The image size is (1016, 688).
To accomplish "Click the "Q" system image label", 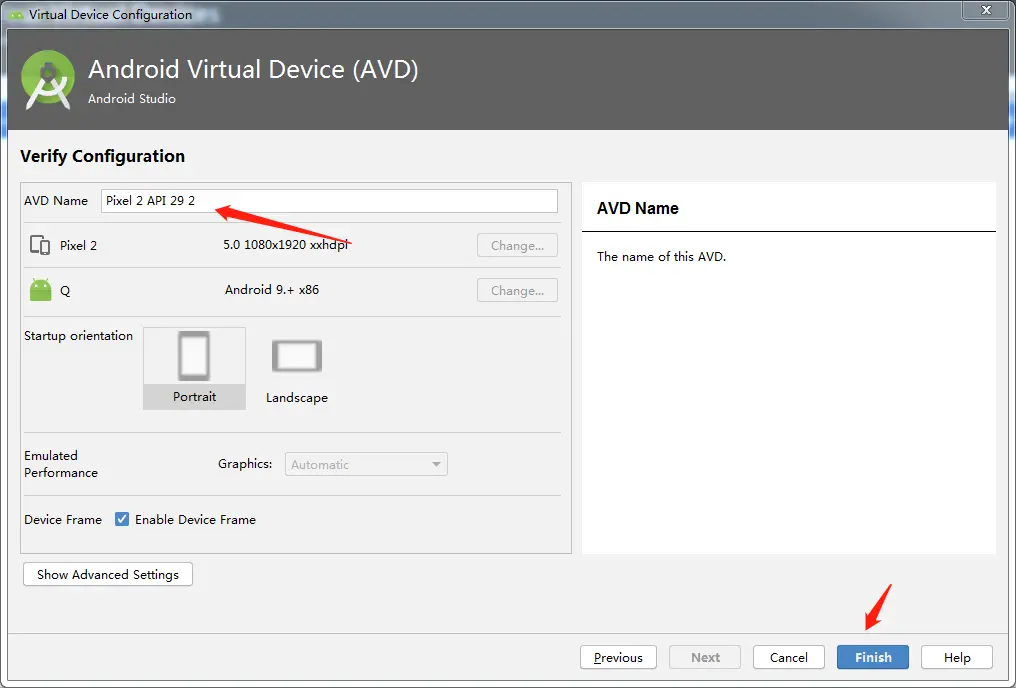I will 65,291.
